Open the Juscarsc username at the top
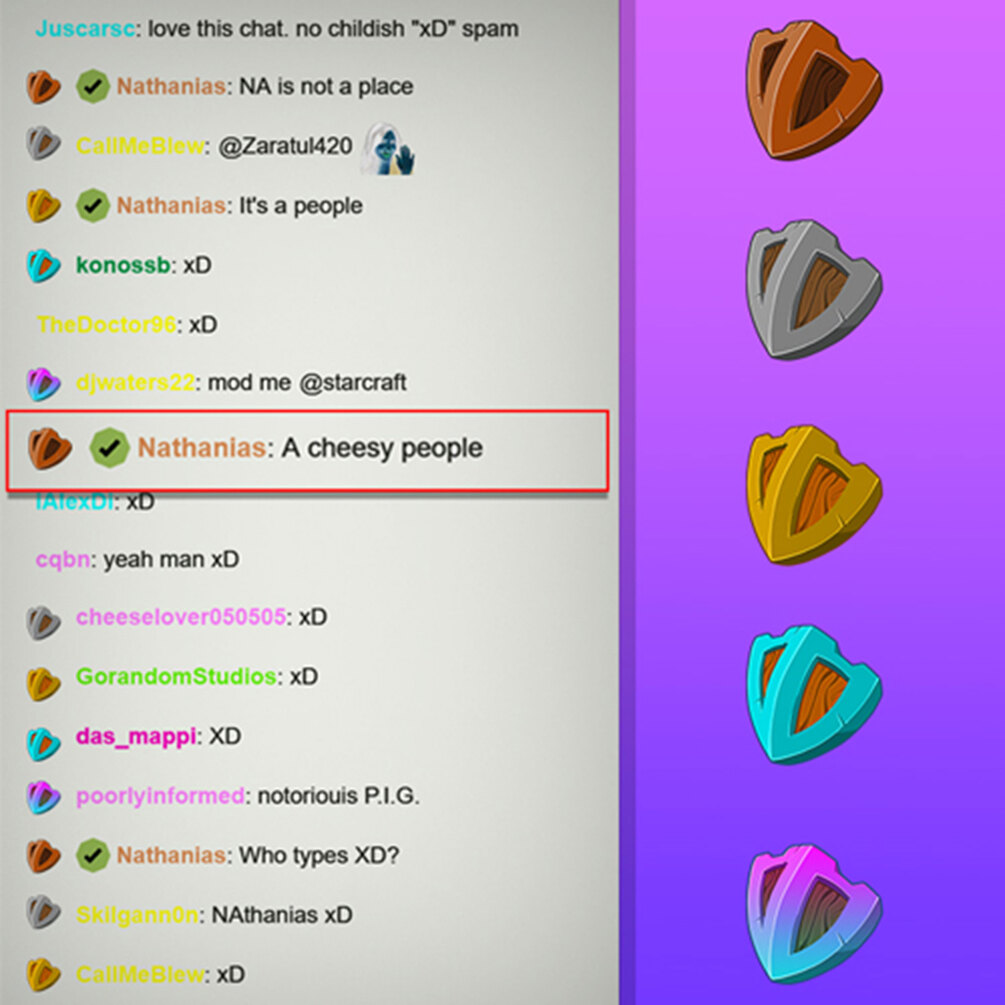 click(85, 29)
